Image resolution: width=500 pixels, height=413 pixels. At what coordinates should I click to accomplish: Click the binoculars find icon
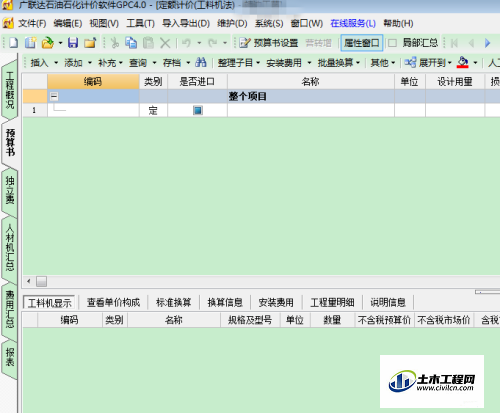[x=201, y=62]
